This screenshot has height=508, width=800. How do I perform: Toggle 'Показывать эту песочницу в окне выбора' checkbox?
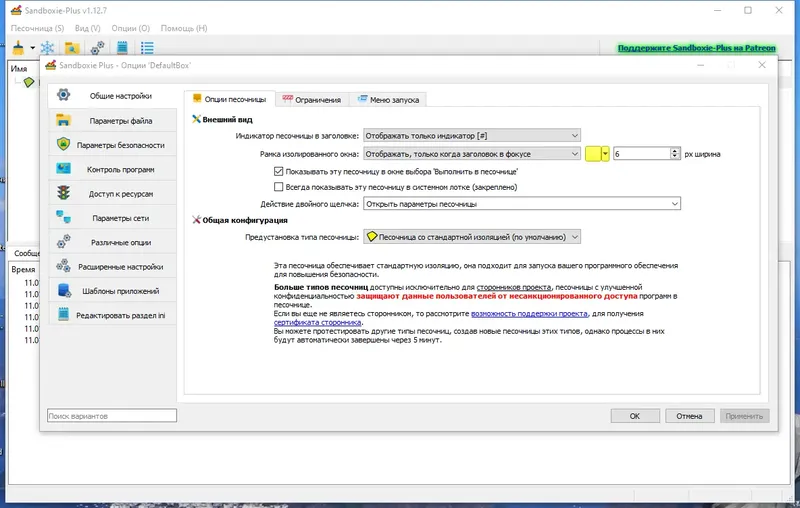279,171
